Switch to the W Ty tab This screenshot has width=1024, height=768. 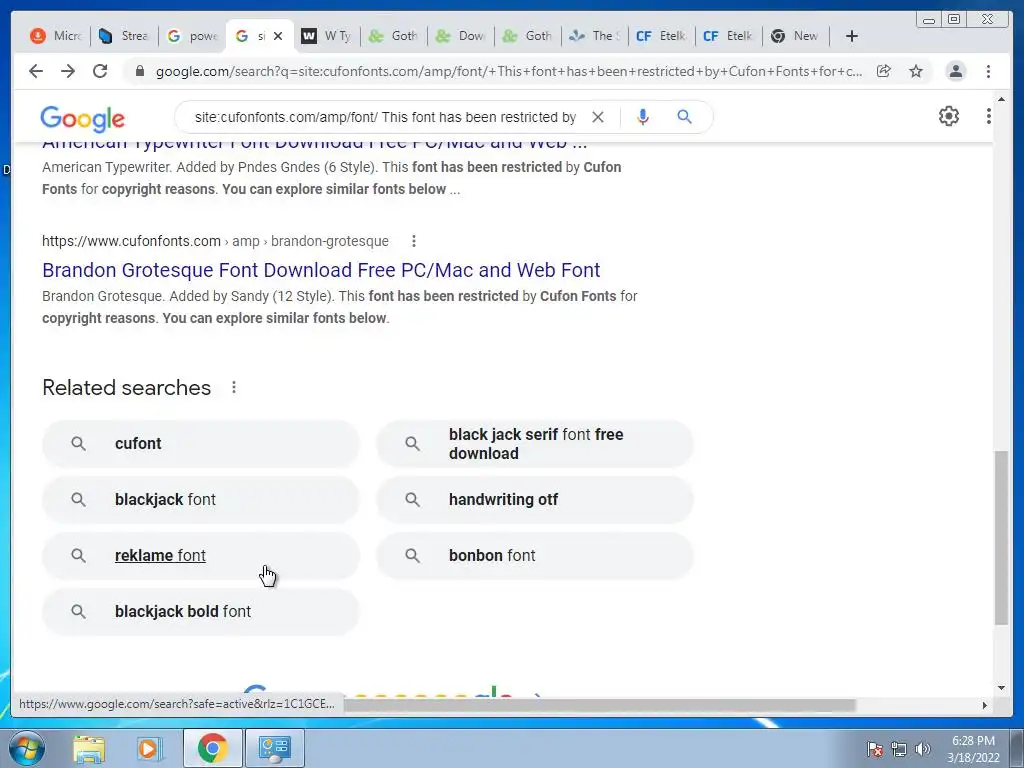pos(327,36)
